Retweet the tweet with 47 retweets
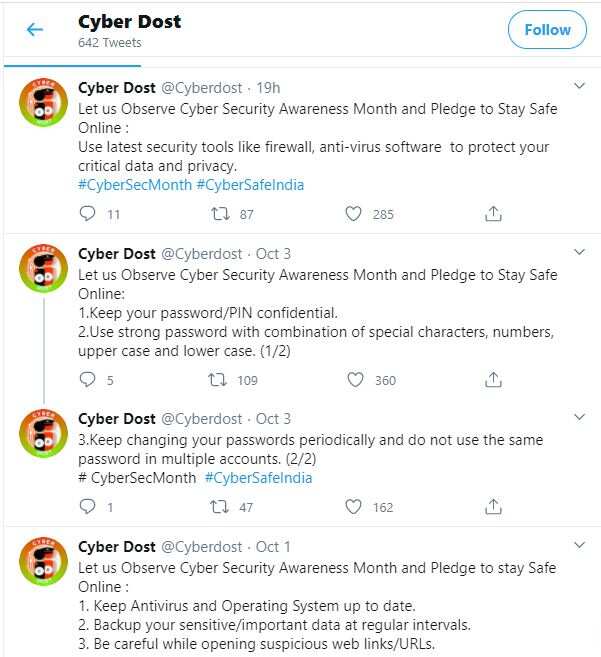Viewport: 601px width, 657px height. click(x=220, y=507)
